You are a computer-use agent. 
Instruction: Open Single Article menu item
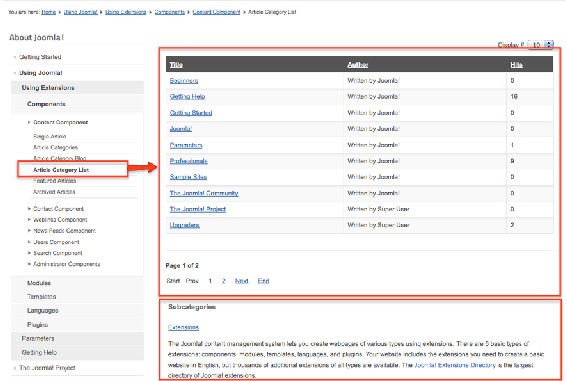pyautogui.click(x=50, y=136)
